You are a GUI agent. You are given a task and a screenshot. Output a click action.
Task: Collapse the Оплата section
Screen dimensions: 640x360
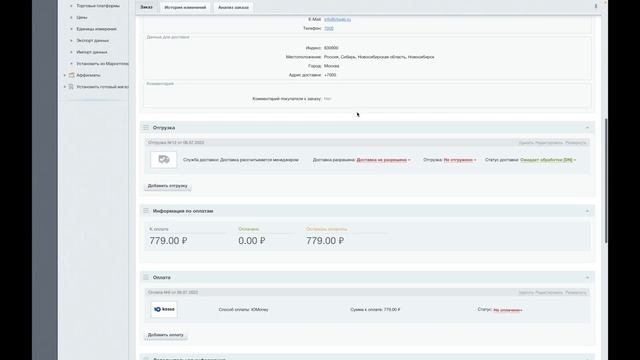(587, 278)
